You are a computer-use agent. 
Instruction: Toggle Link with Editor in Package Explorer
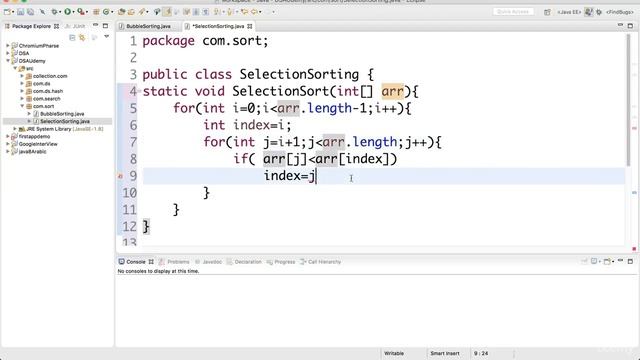click(x=82, y=38)
